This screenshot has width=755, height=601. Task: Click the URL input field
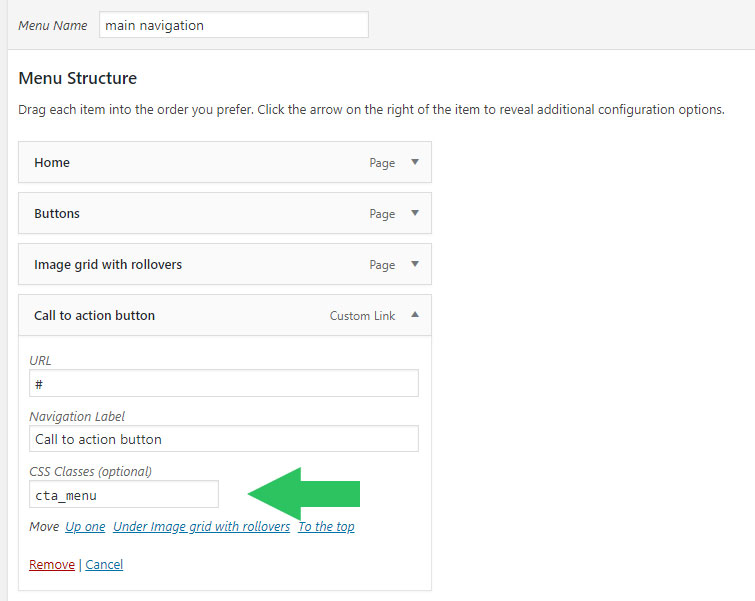224,383
